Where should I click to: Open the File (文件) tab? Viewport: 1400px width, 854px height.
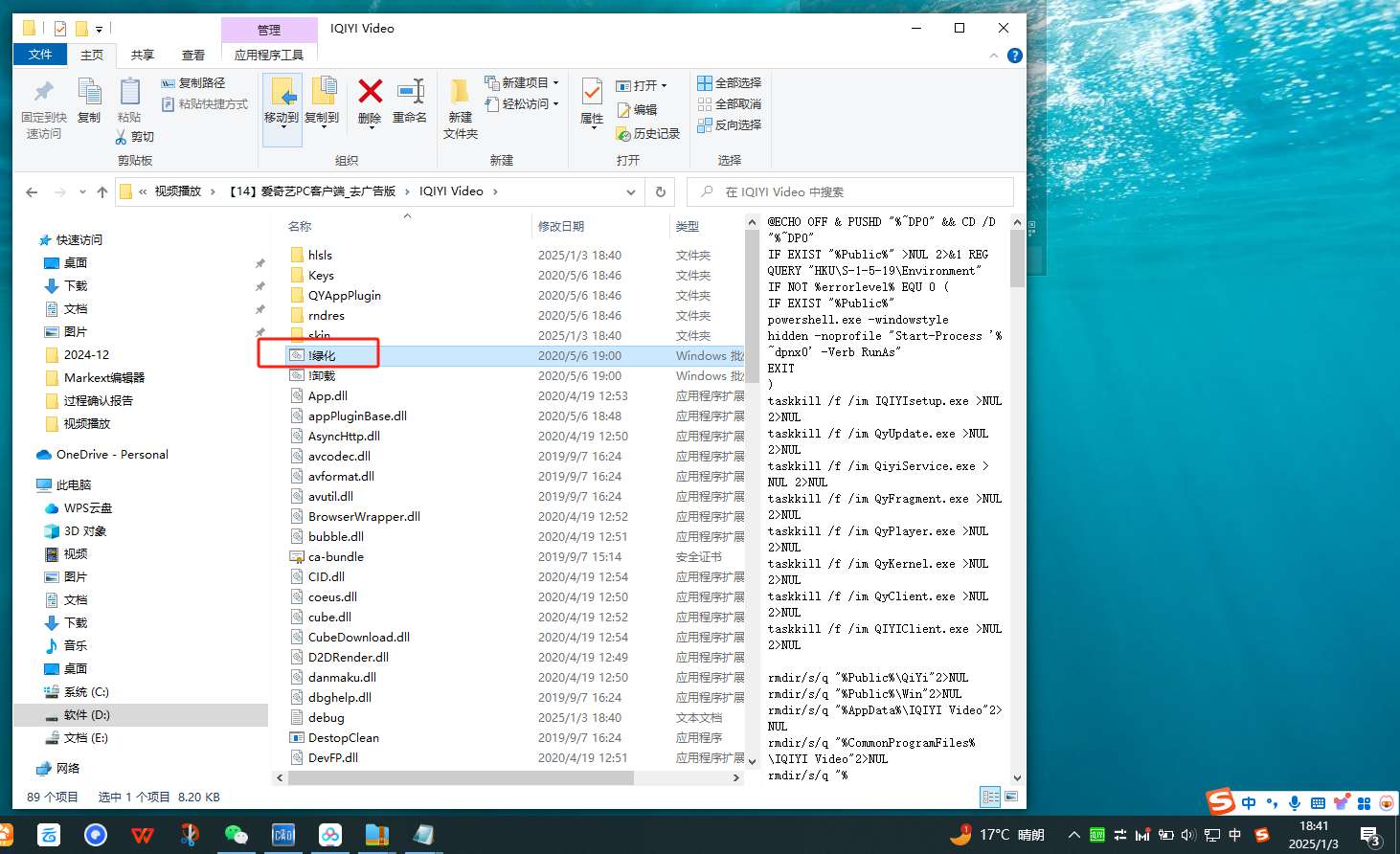click(40, 55)
